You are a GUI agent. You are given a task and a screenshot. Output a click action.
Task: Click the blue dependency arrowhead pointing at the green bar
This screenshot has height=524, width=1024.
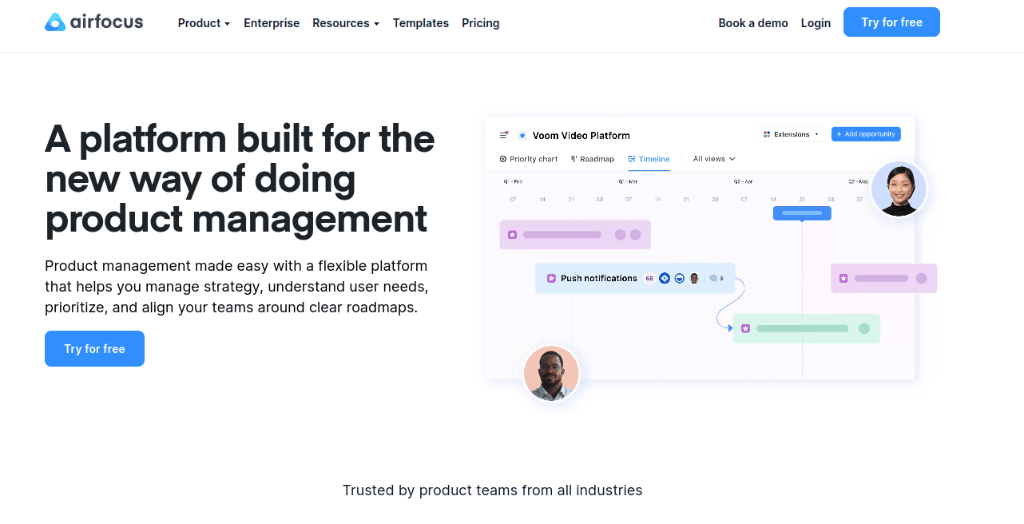coord(729,328)
